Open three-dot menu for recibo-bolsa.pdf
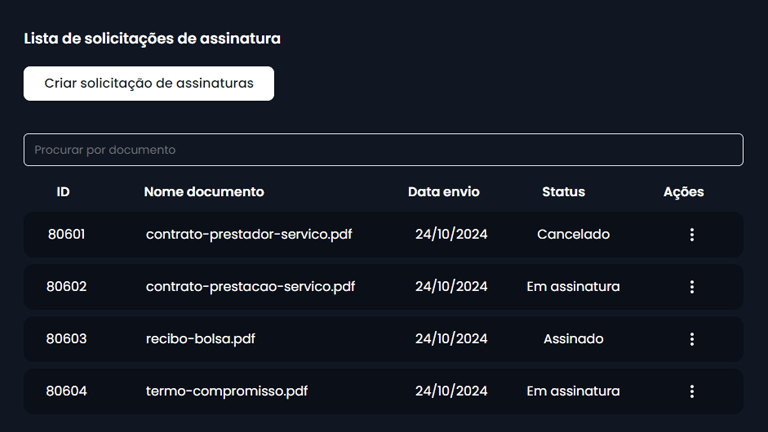768x432 pixels. [x=691, y=339]
